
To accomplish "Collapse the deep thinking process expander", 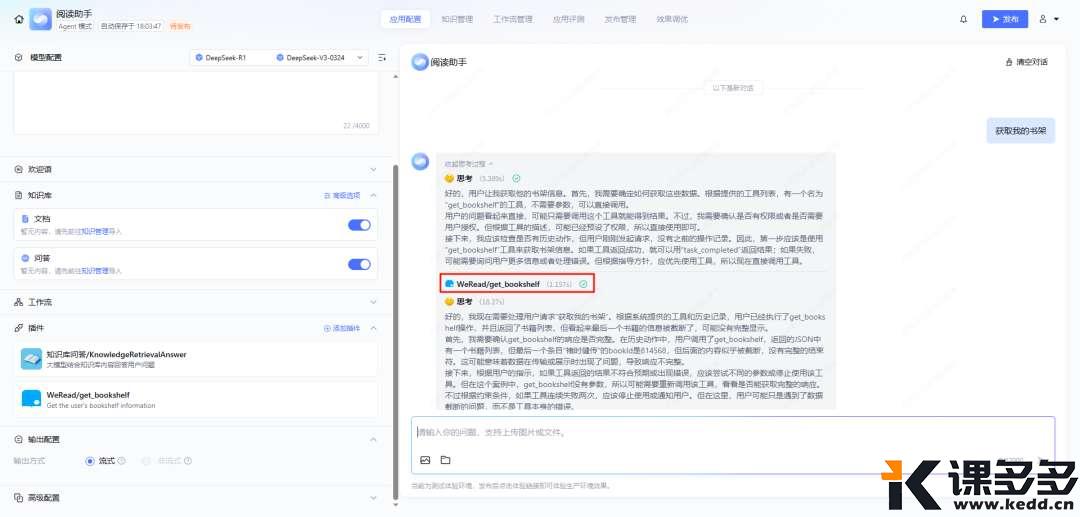I will coord(468,165).
